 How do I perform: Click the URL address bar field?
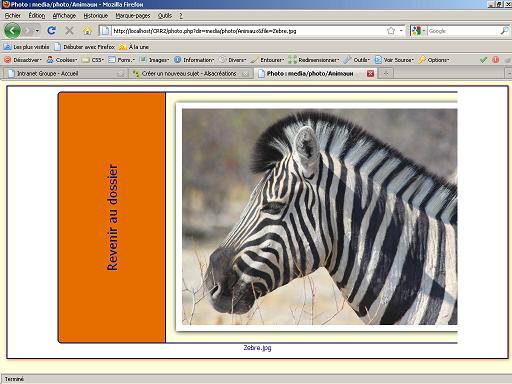pyautogui.click(x=248, y=31)
